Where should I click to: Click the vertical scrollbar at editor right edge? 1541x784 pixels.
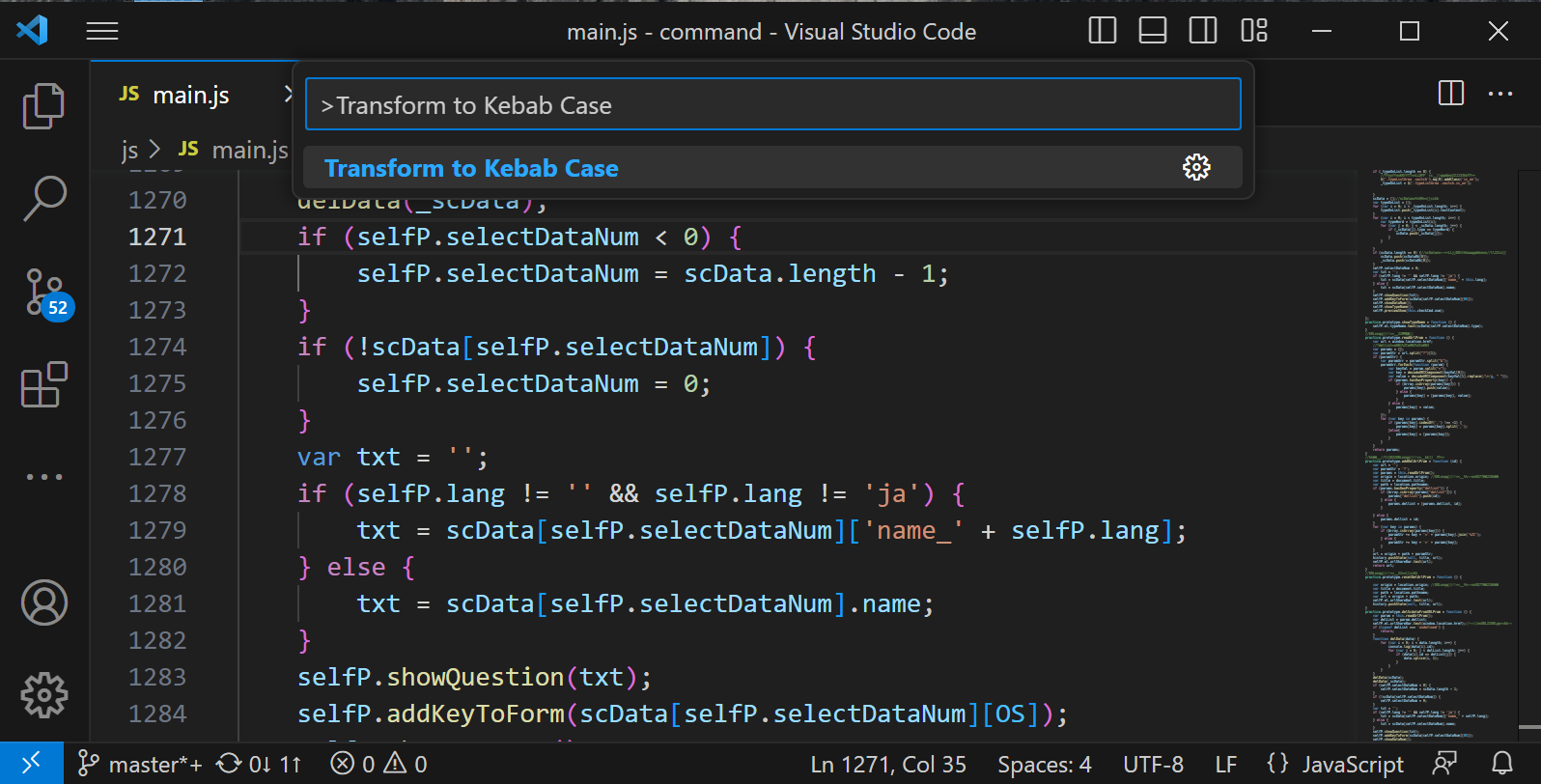tap(1528, 454)
